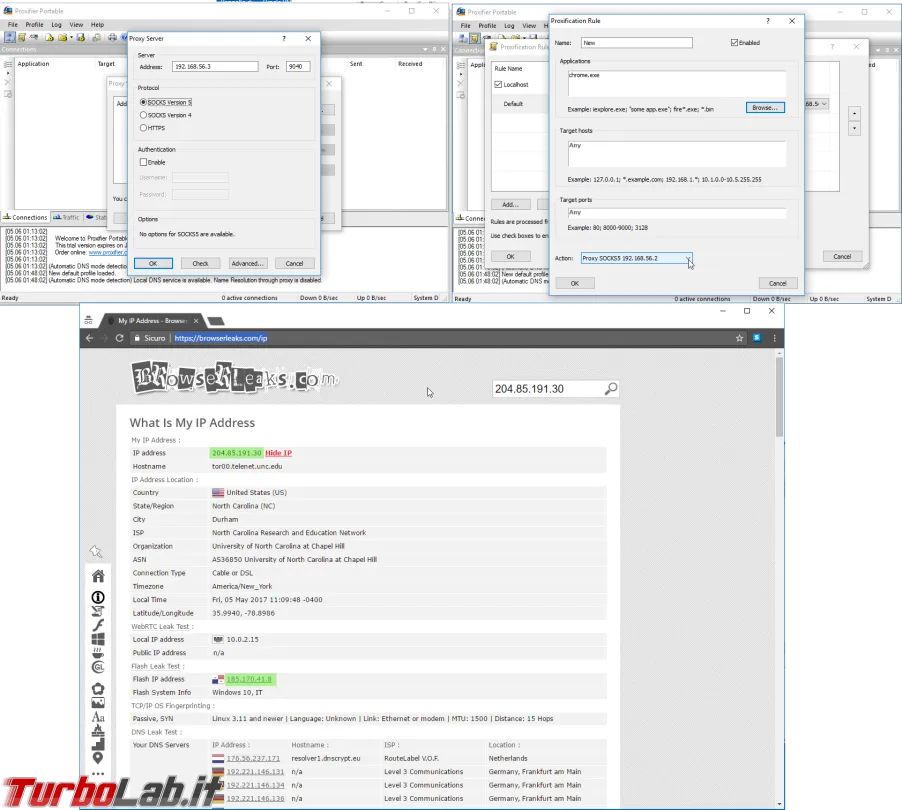Select SOCKS Version 4 protocol
The image size is (902, 810).
pyautogui.click(x=166, y=115)
